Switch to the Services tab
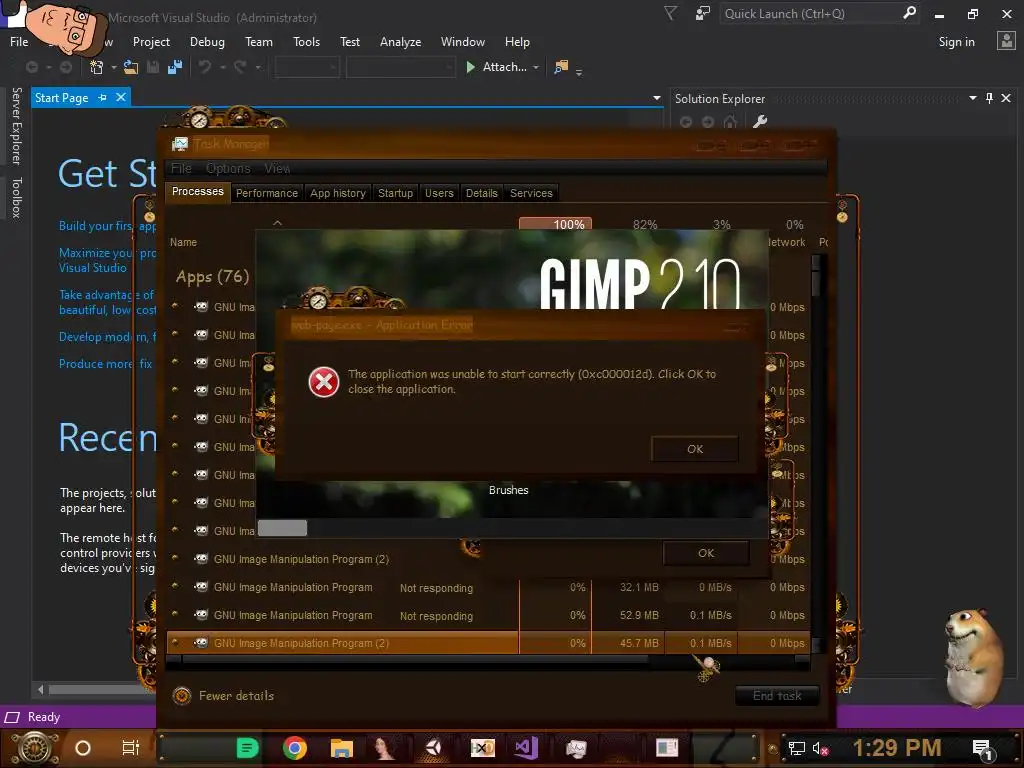 click(531, 193)
